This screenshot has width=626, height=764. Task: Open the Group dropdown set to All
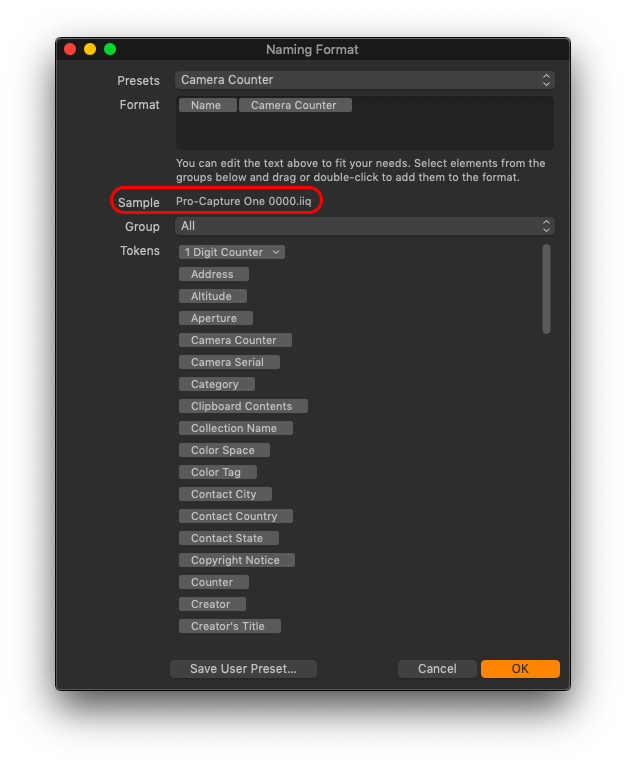pos(364,226)
